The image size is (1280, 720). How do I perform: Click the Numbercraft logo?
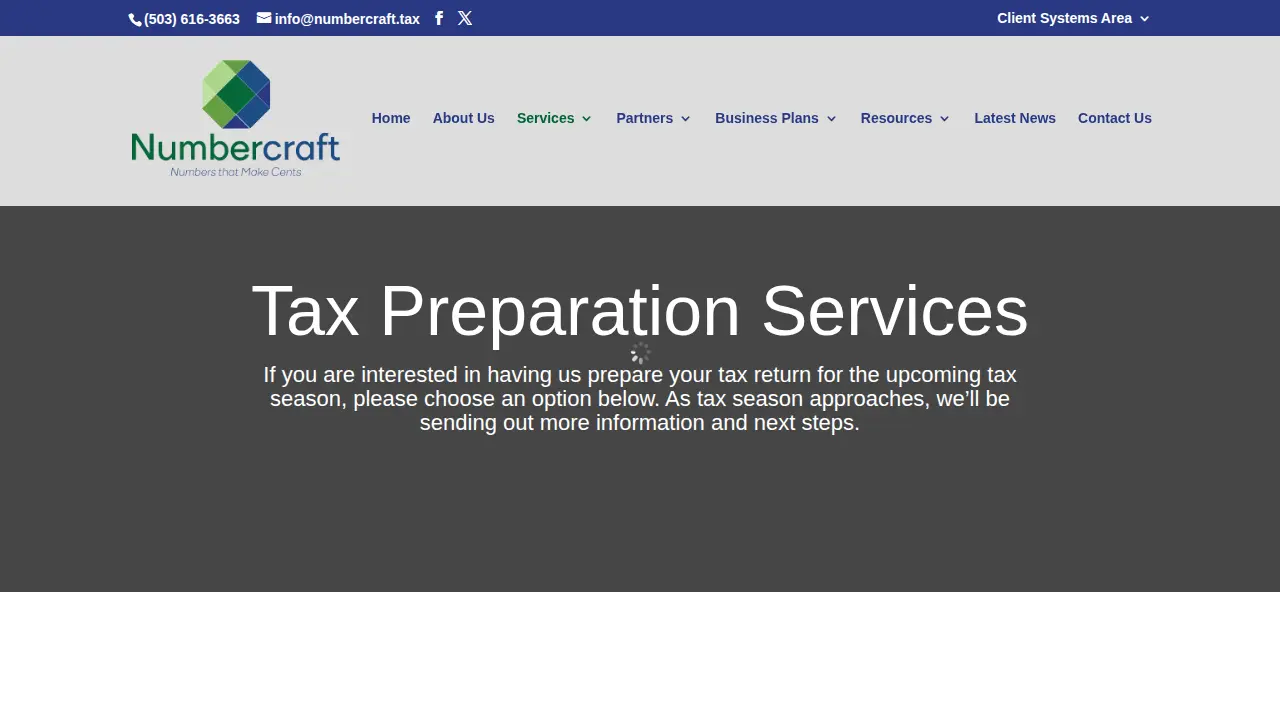(x=236, y=119)
